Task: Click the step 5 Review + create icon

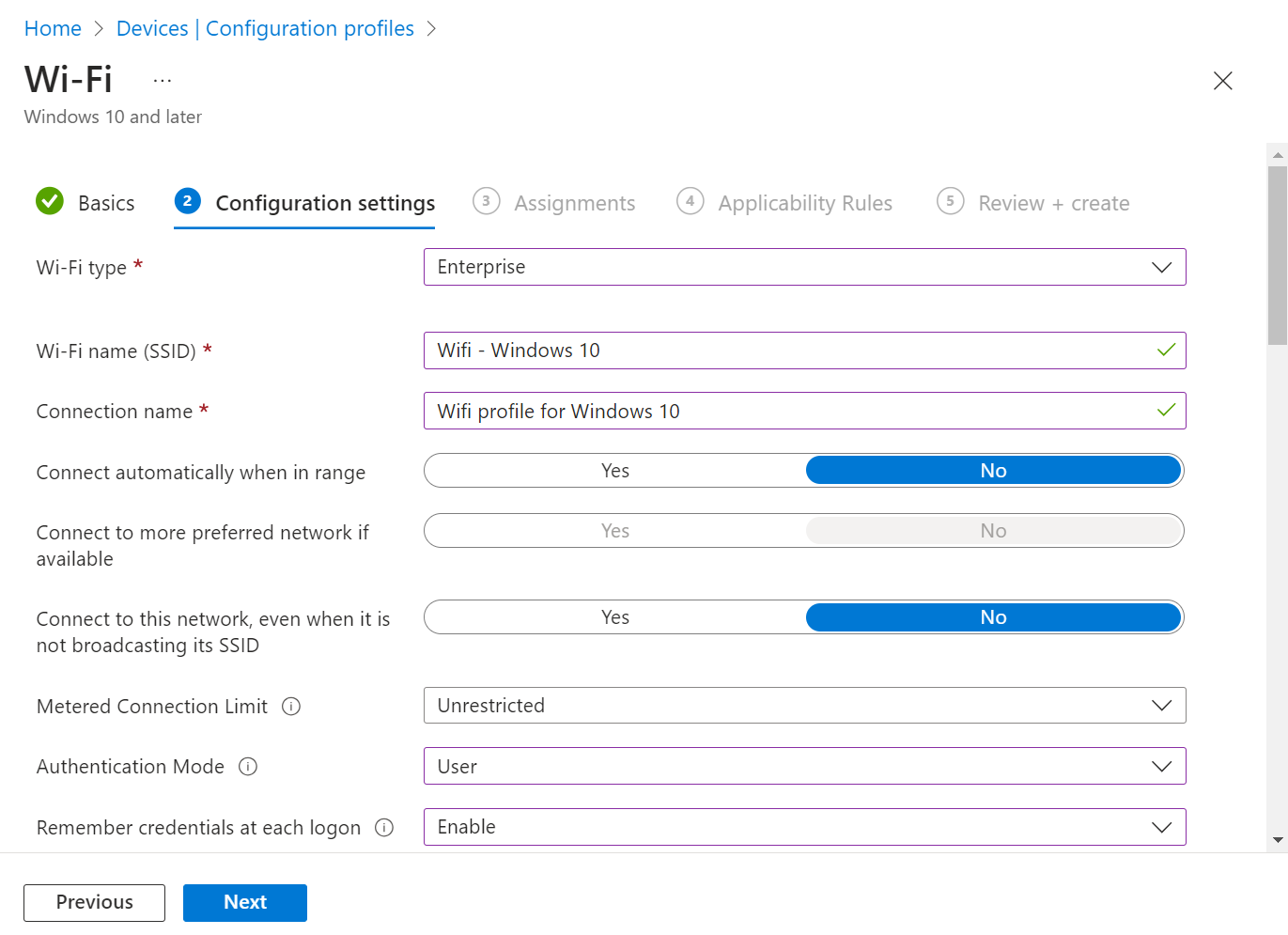Action: (x=950, y=201)
